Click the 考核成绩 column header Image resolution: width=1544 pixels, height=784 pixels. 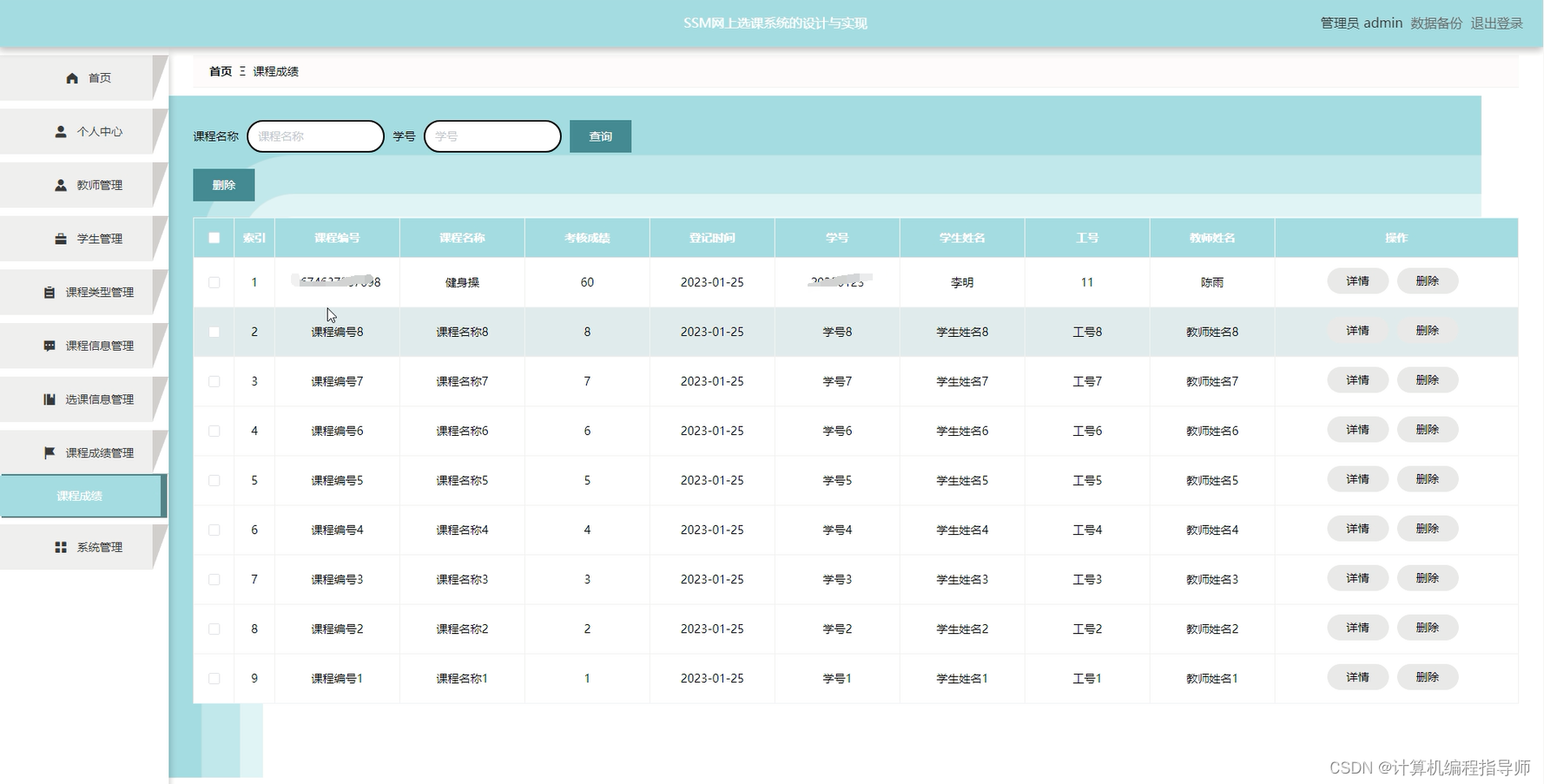pos(587,238)
